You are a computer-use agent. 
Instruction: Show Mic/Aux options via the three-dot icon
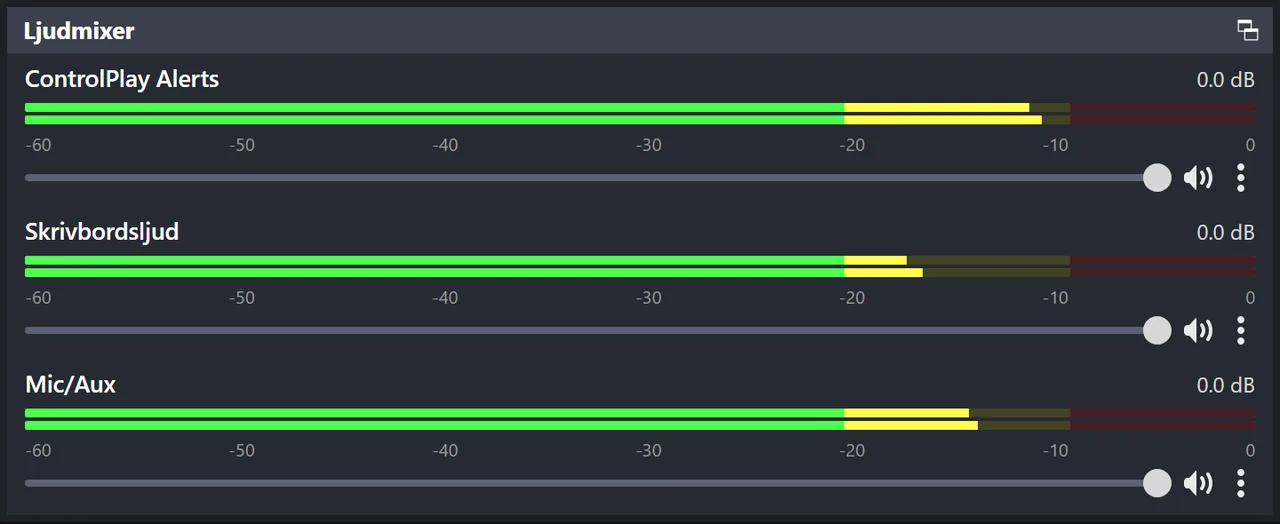pos(1241,483)
